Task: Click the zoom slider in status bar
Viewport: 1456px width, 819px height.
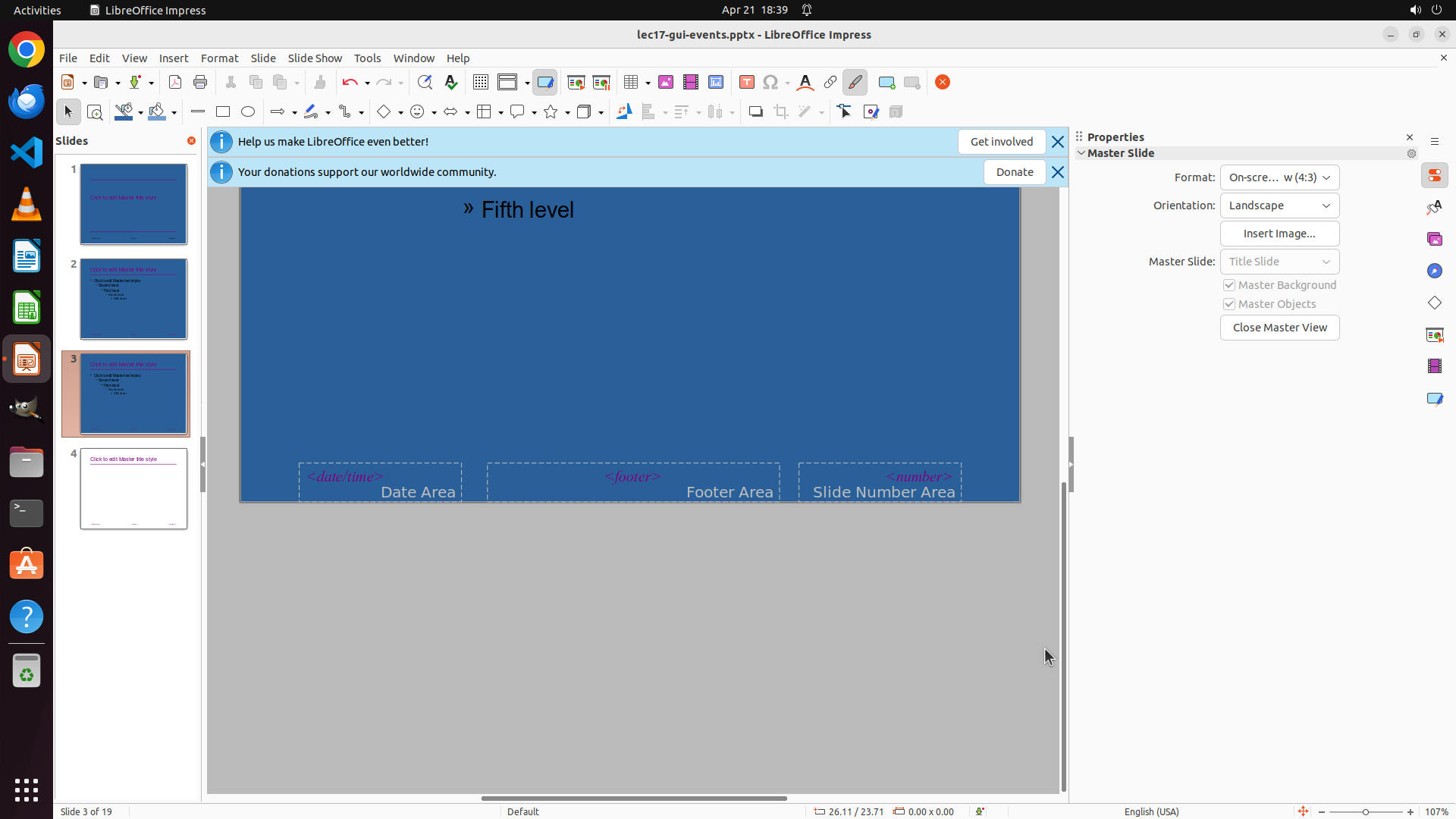Action: point(1366,812)
